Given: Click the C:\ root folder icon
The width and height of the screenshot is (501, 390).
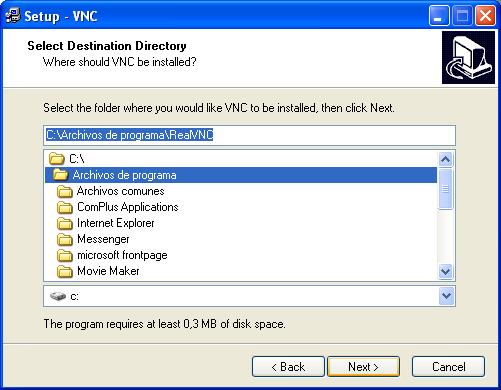Looking at the screenshot, I should [x=57, y=159].
